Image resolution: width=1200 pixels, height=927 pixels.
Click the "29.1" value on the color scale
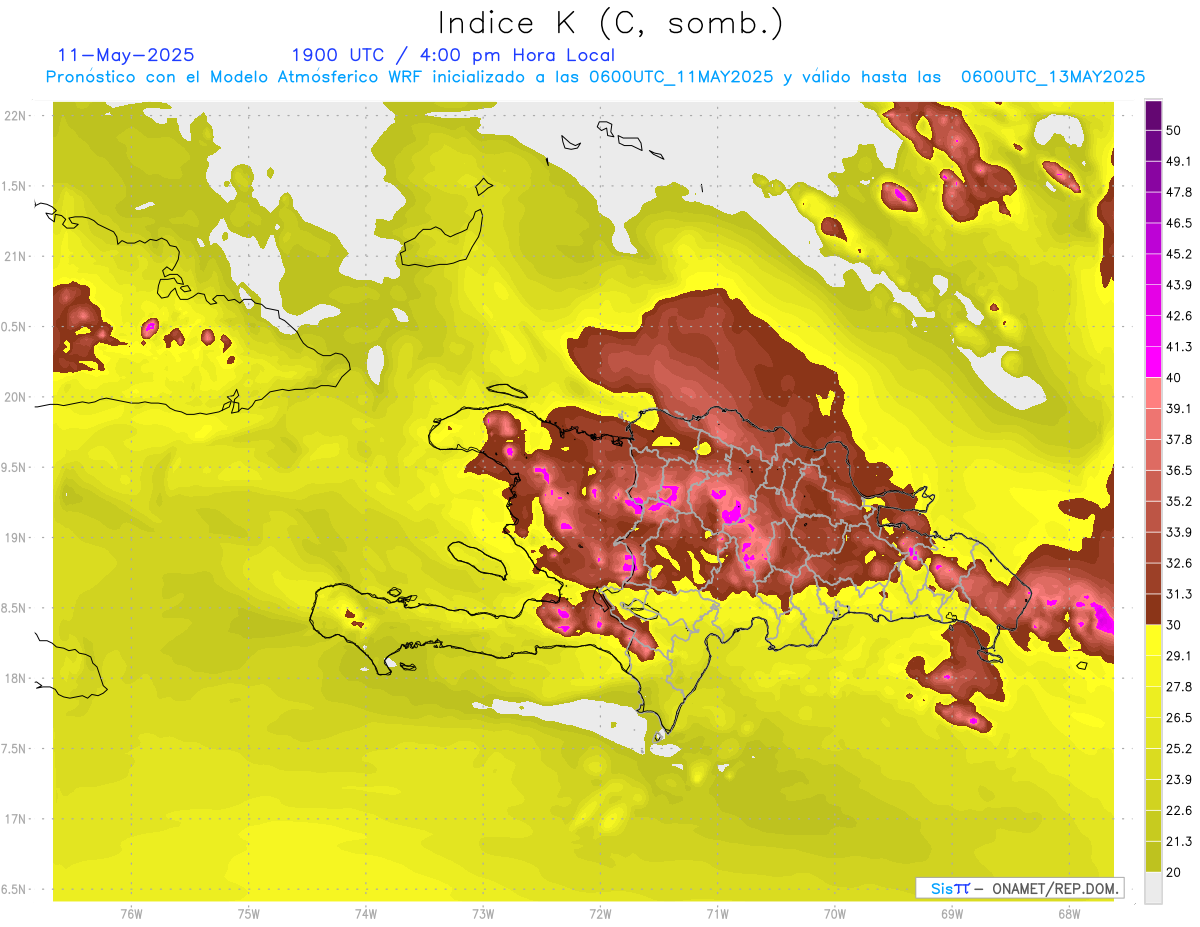pyautogui.click(x=1179, y=656)
